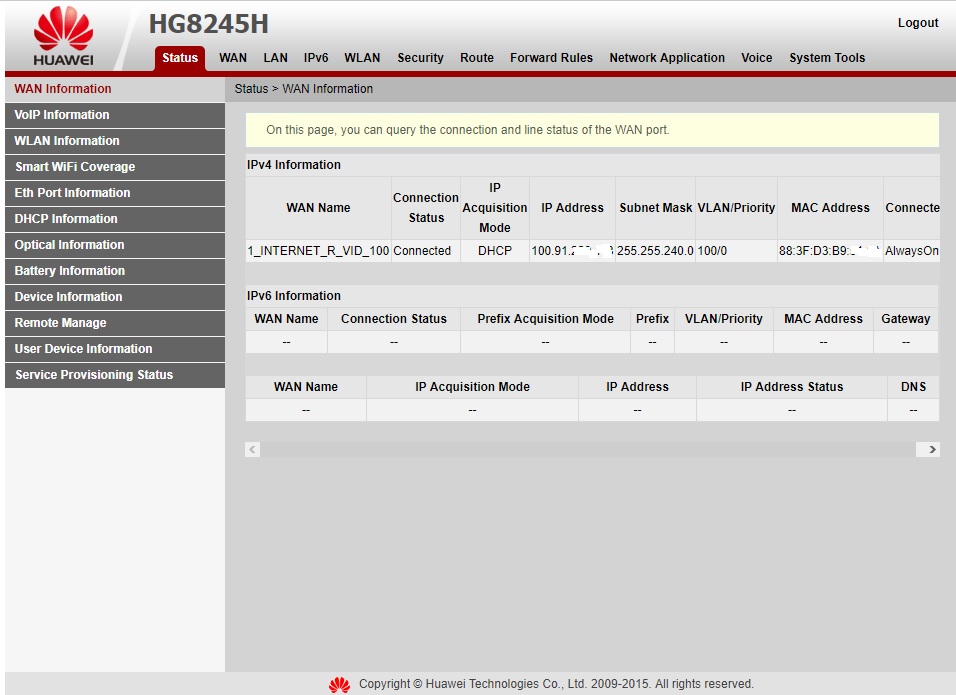The height and width of the screenshot is (695, 956).
Task: Switch to the WLAN tab
Action: [x=362, y=58]
